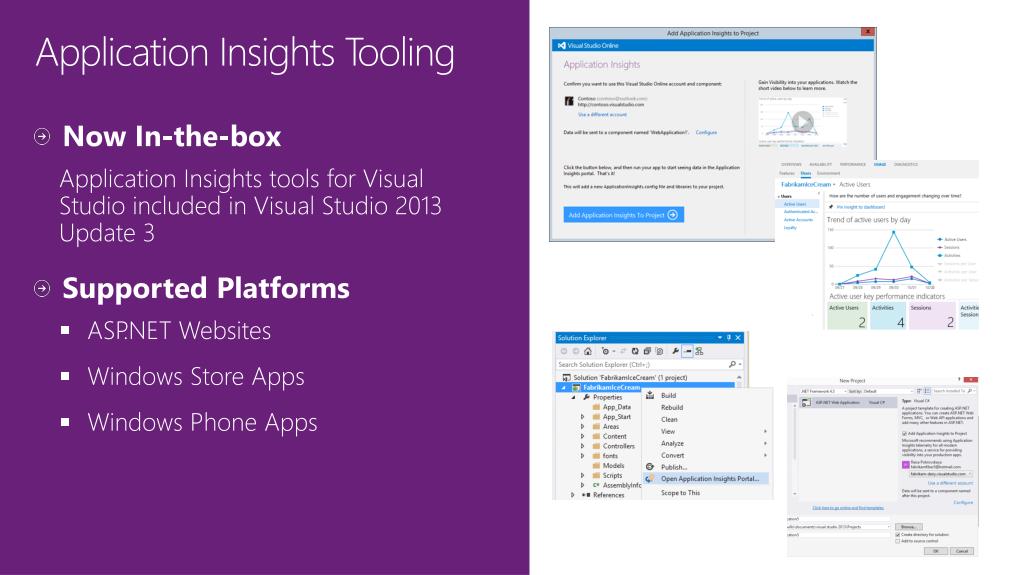Click the Active Users green KPI tile
This screenshot has width=1023, height=575.
click(x=847, y=315)
